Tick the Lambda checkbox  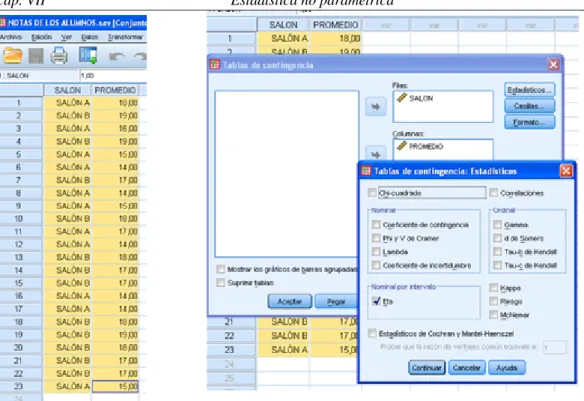pyautogui.click(x=376, y=252)
